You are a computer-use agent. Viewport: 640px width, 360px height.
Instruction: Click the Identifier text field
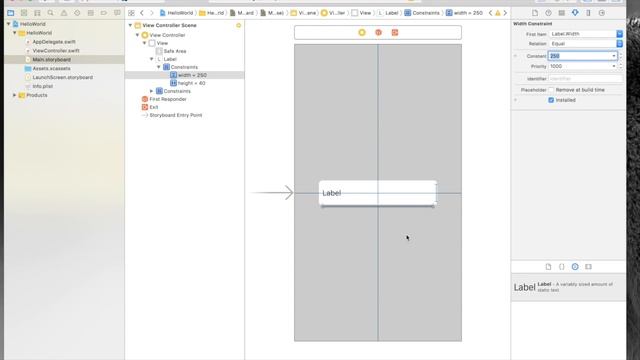(x=585, y=78)
